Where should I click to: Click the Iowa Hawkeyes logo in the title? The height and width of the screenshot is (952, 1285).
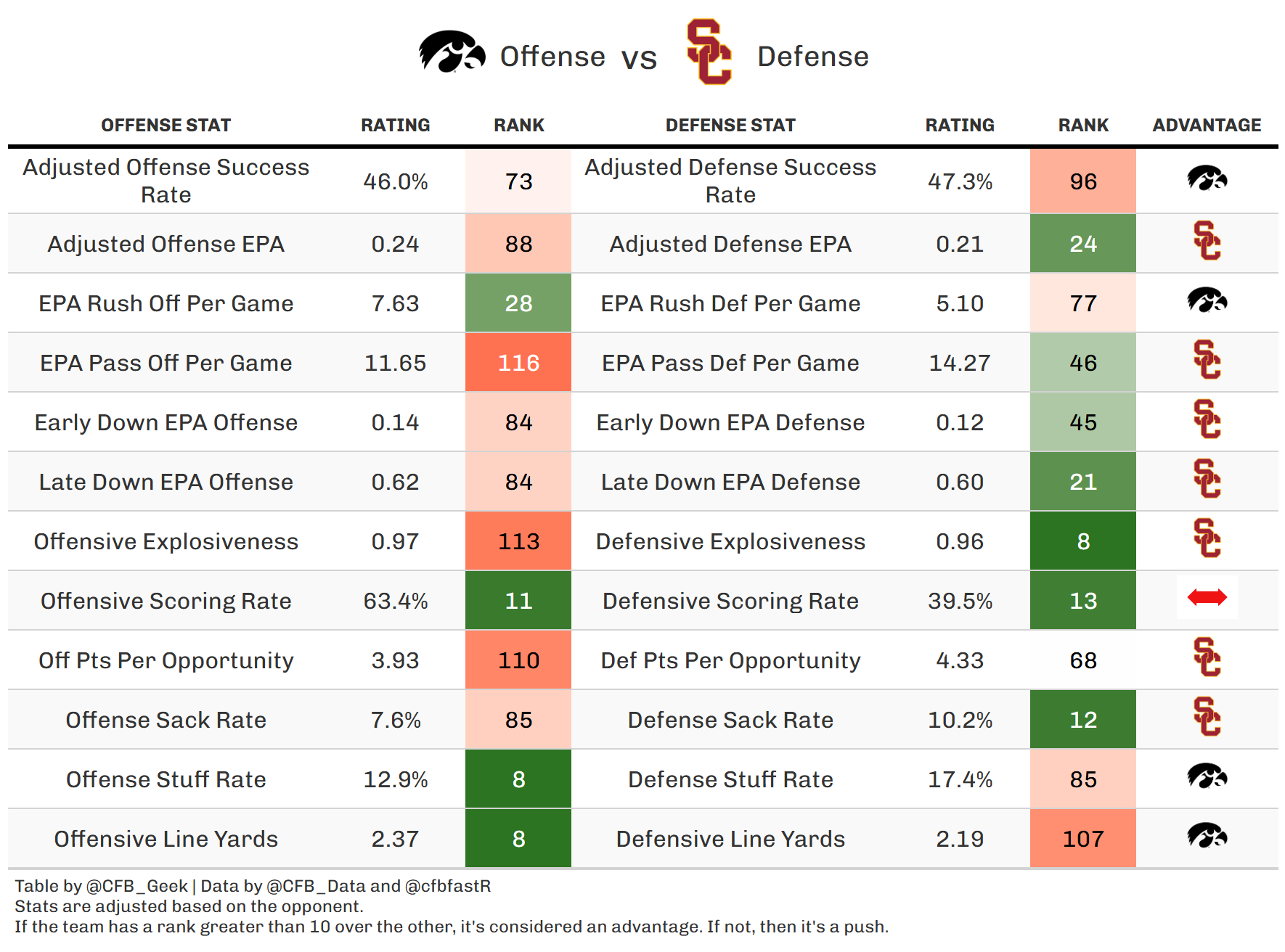coord(452,52)
